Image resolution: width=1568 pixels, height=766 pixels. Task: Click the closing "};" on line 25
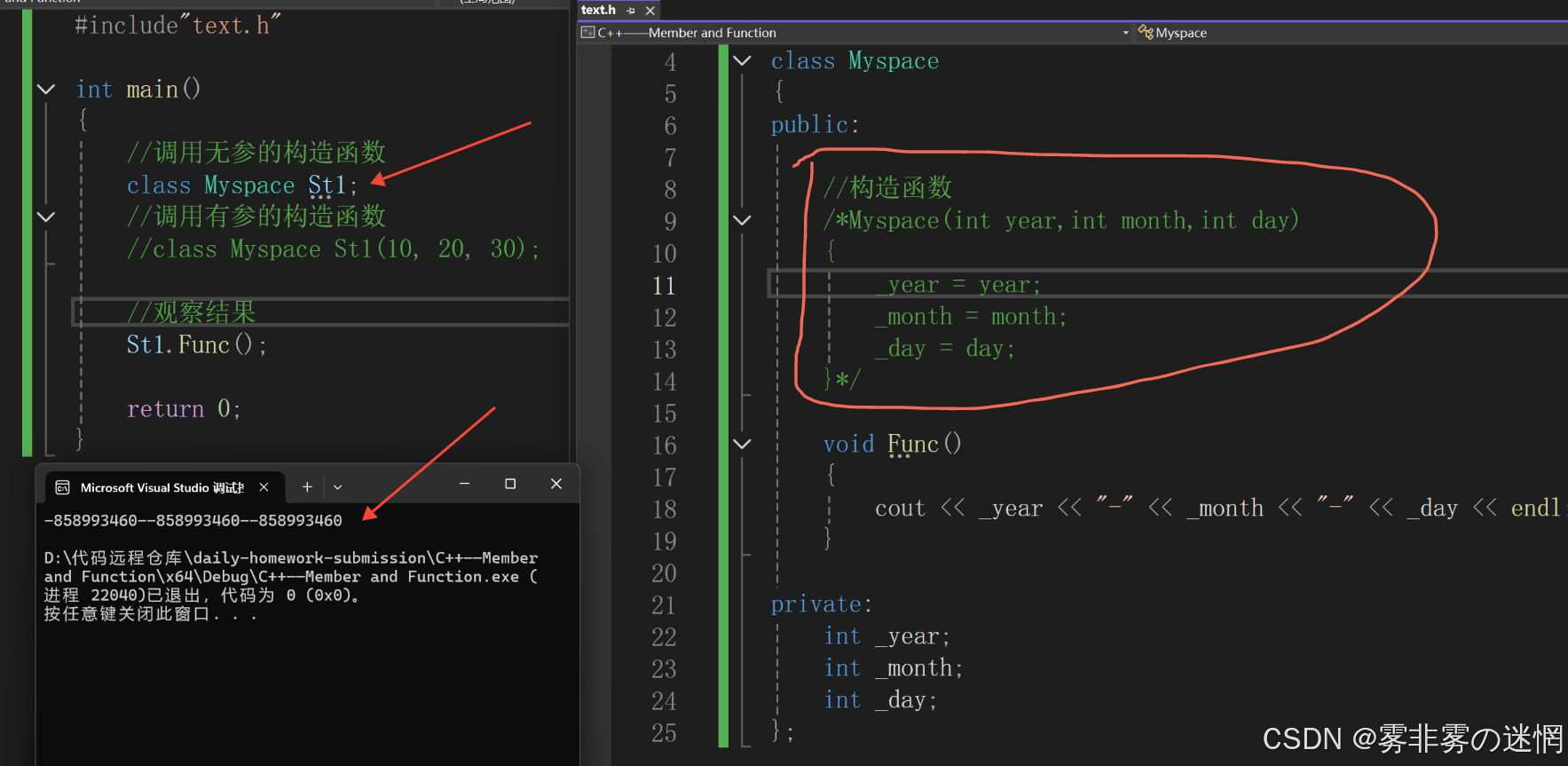click(782, 731)
